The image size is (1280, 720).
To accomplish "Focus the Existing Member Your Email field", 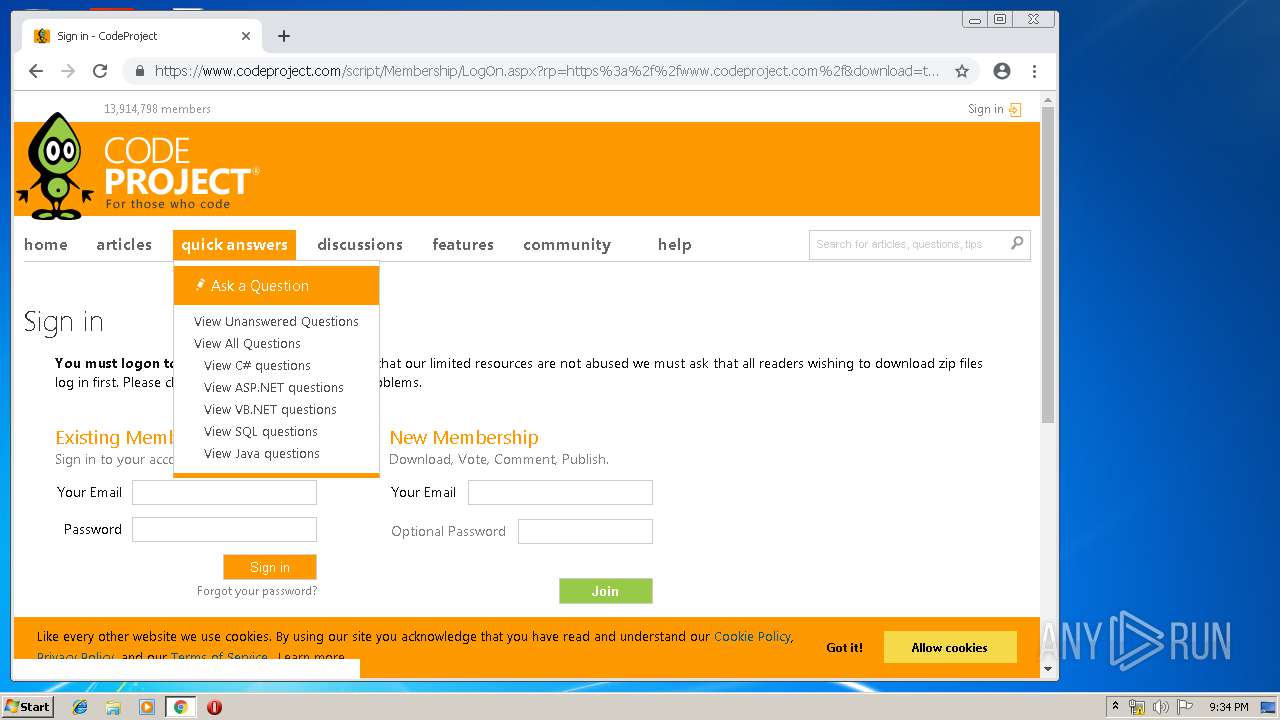I will 225,492.
